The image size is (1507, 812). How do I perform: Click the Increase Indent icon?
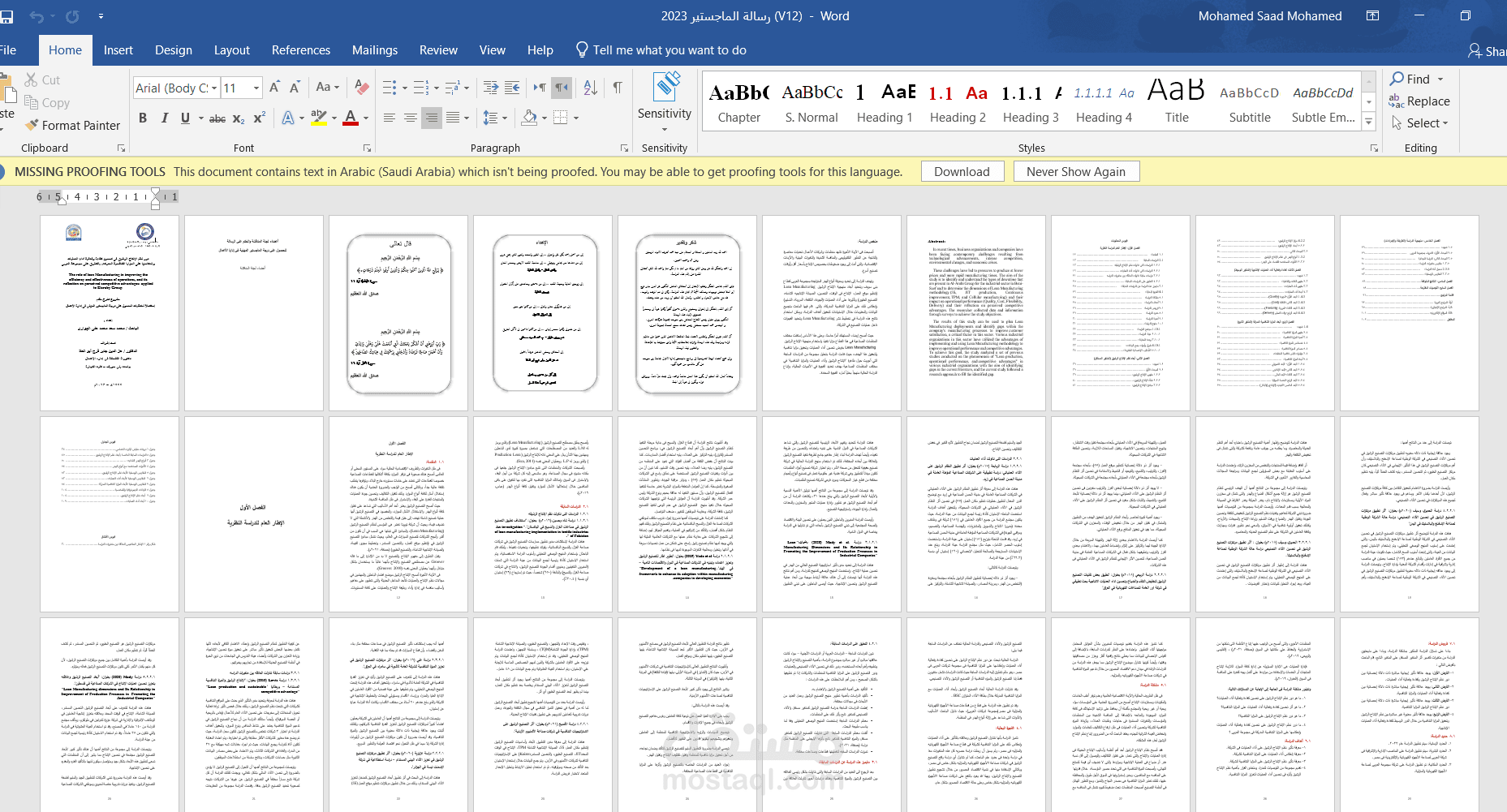point(512,88)
